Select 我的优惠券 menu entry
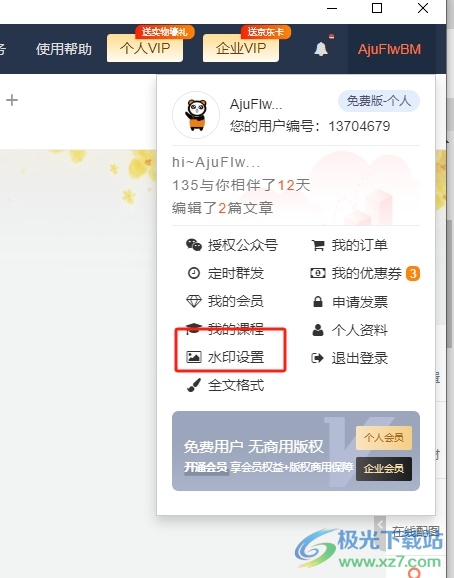 (364, 274)
